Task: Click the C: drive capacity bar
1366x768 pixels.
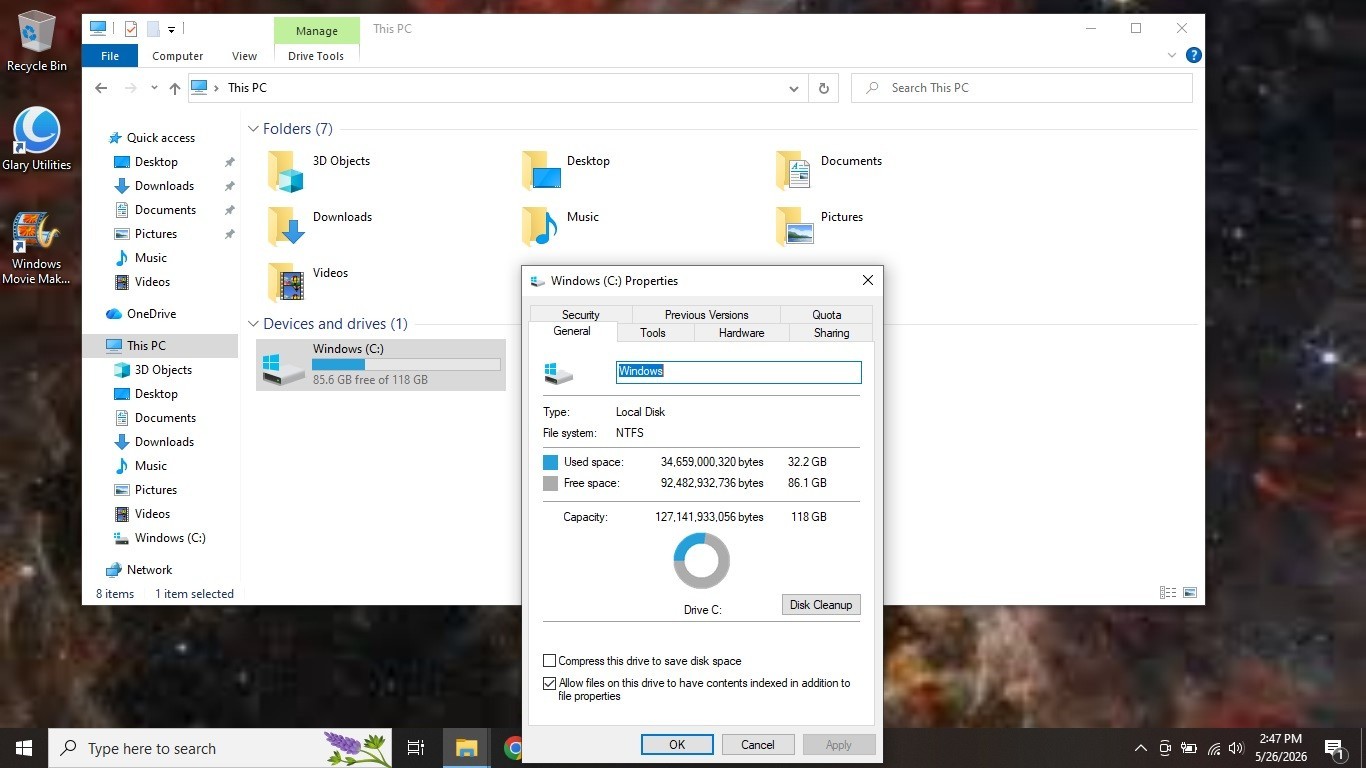Action: pyautogui.click(x=406, y=365)
